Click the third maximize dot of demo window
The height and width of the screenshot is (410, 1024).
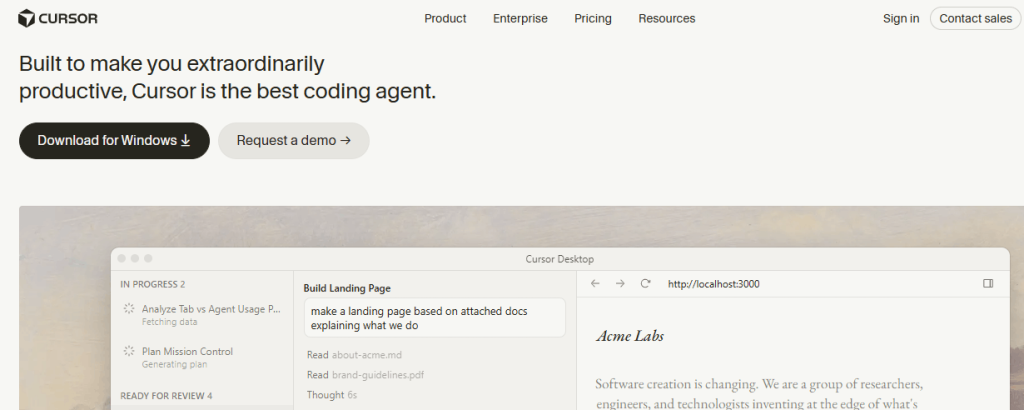148,259
